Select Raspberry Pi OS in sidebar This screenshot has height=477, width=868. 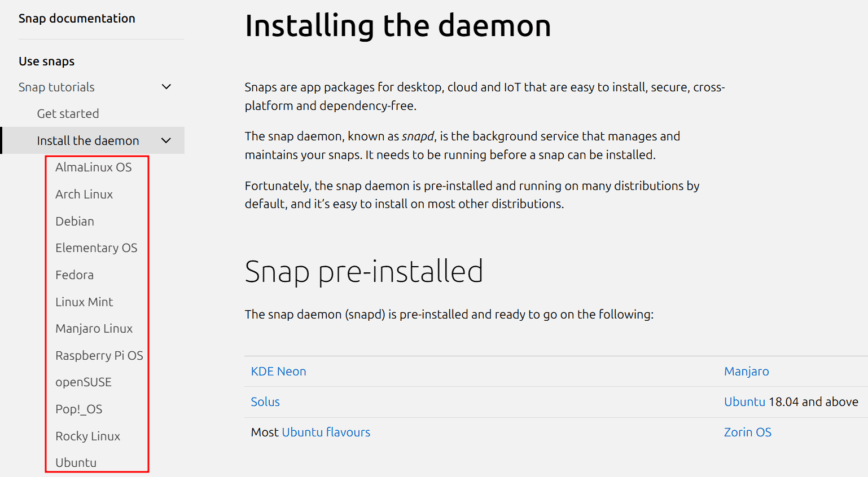(x=99, y=355)
